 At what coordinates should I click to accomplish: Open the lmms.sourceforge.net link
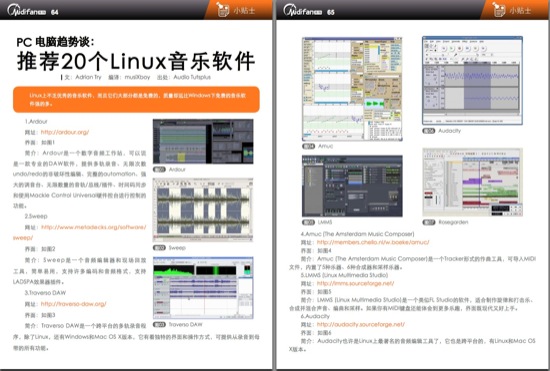(x=355, y=283)
